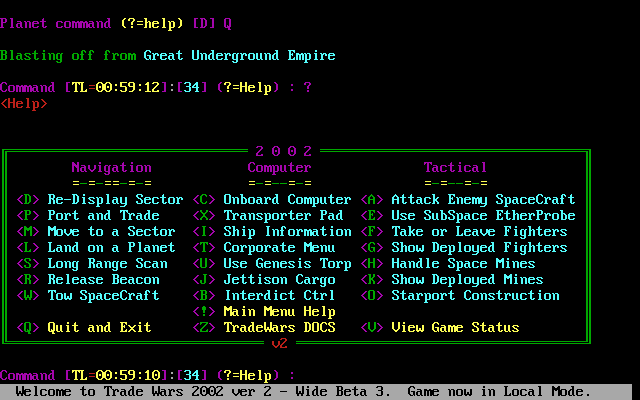640x400 pixels.
Task: Click the red v2 label
Action: [x=280, y=344]
